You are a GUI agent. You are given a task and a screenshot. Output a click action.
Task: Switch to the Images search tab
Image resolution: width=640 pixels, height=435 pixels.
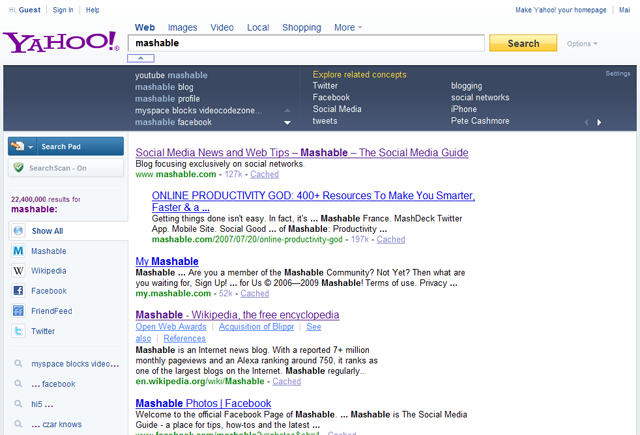[182, 27]
